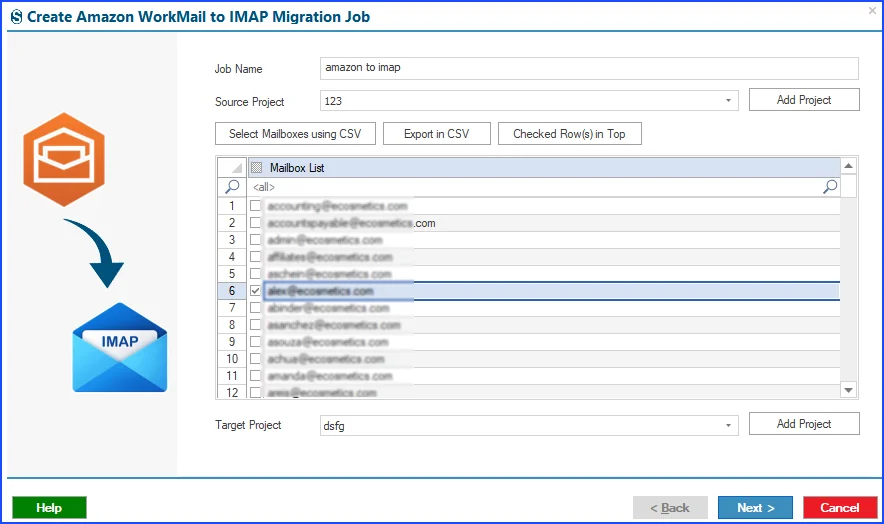Check the mailbox checkbox in row 9
Viewport: 884px width, 524px height.
pyautogui.click(x=255, y=342)
